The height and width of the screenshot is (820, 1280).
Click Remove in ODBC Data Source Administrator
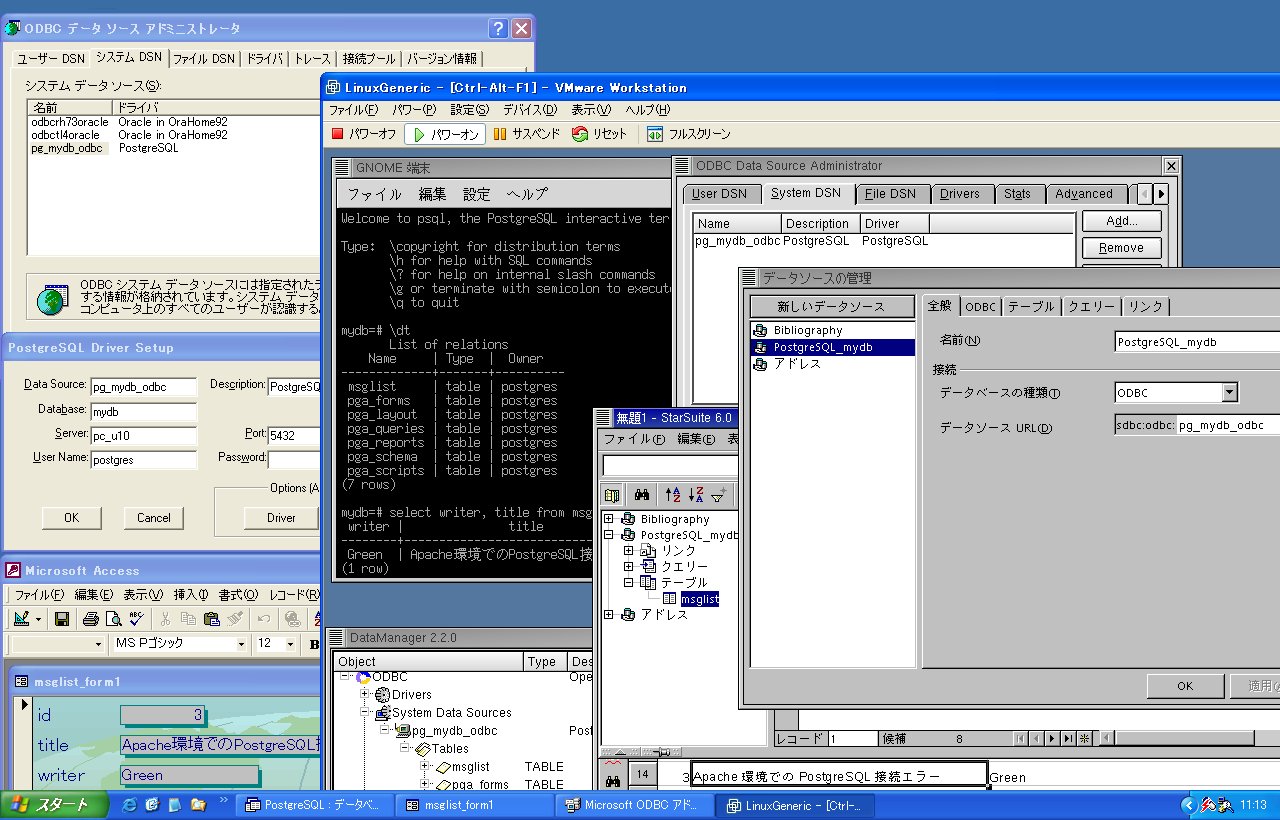1121,248
